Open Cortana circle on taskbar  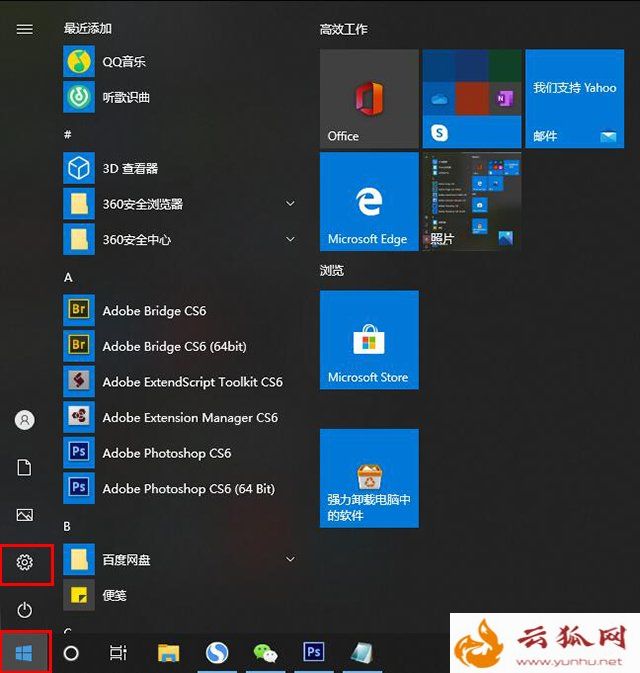(71, 653)
